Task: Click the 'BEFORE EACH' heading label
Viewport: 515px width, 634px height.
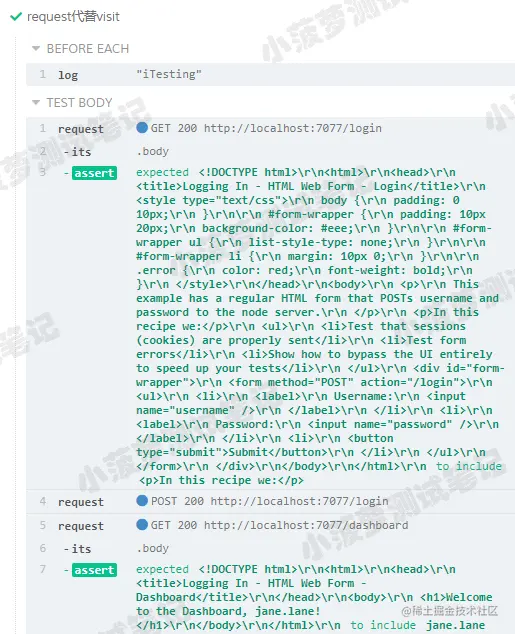Action: click(x=88, y=49)
